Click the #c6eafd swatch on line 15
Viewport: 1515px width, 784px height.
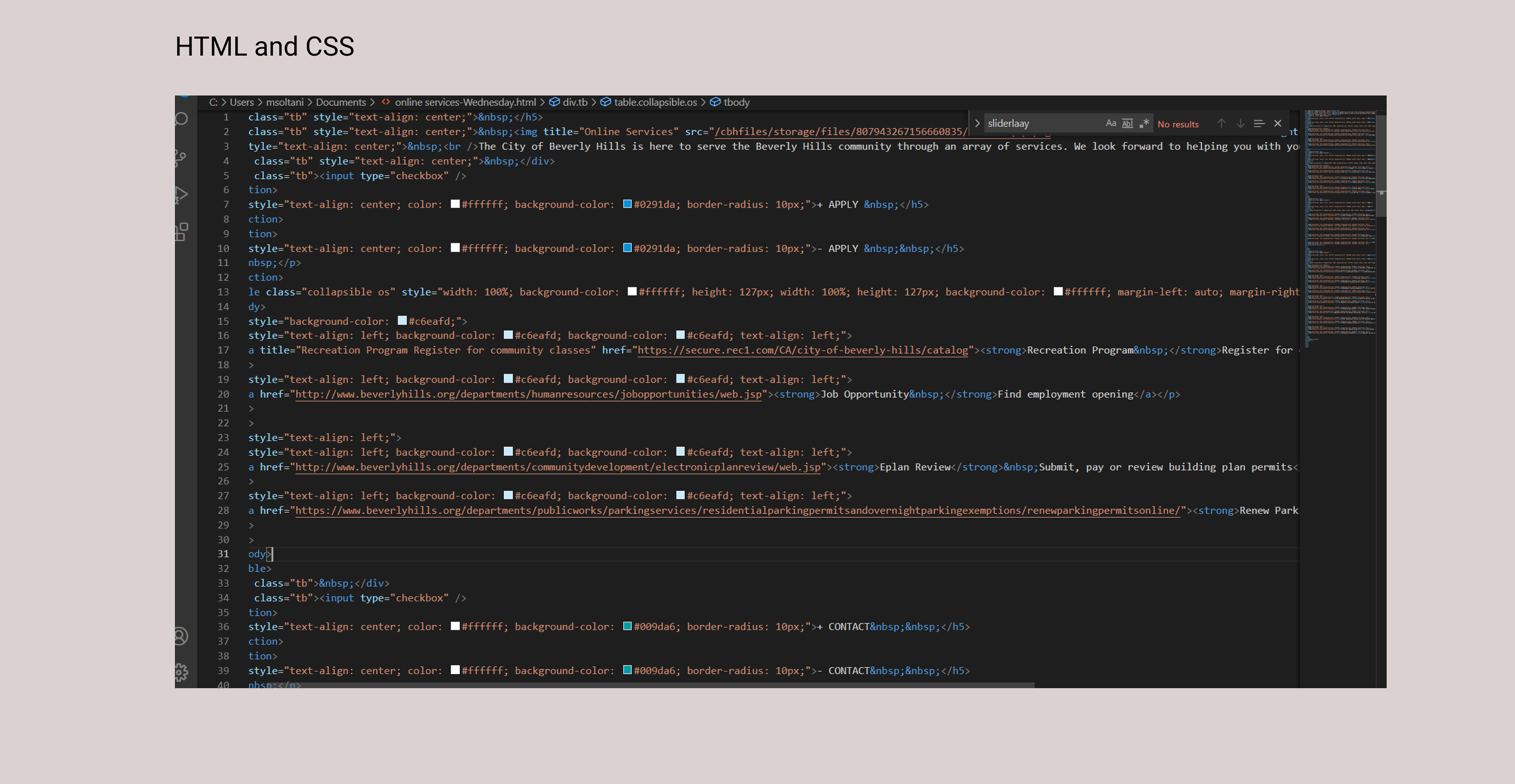click(x=402, y=320)
